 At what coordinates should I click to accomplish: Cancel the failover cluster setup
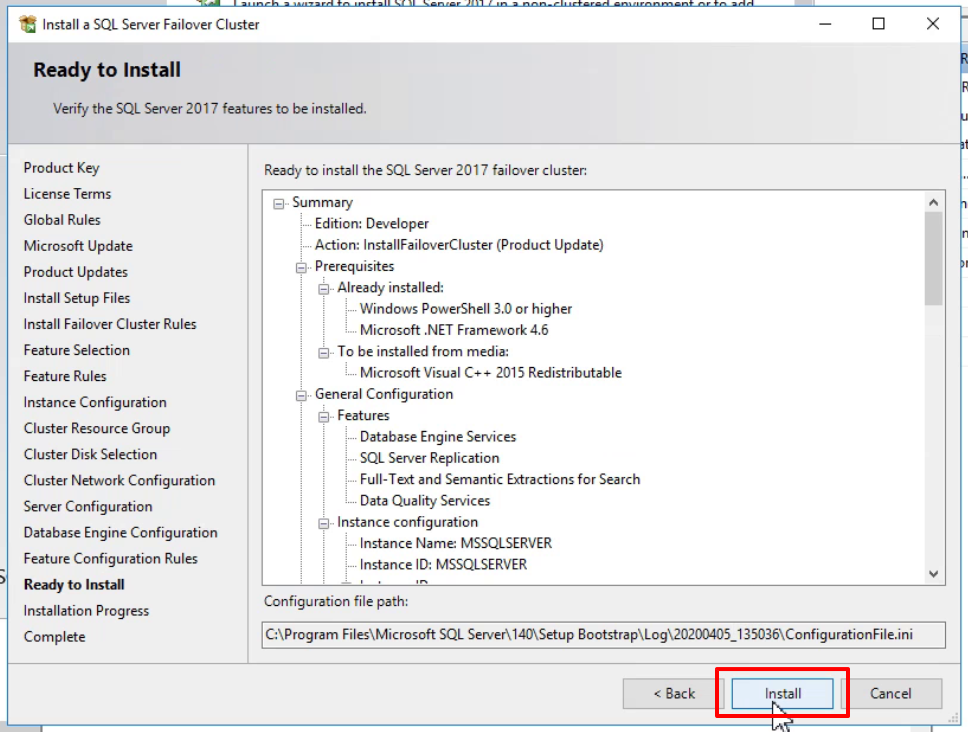890,693
